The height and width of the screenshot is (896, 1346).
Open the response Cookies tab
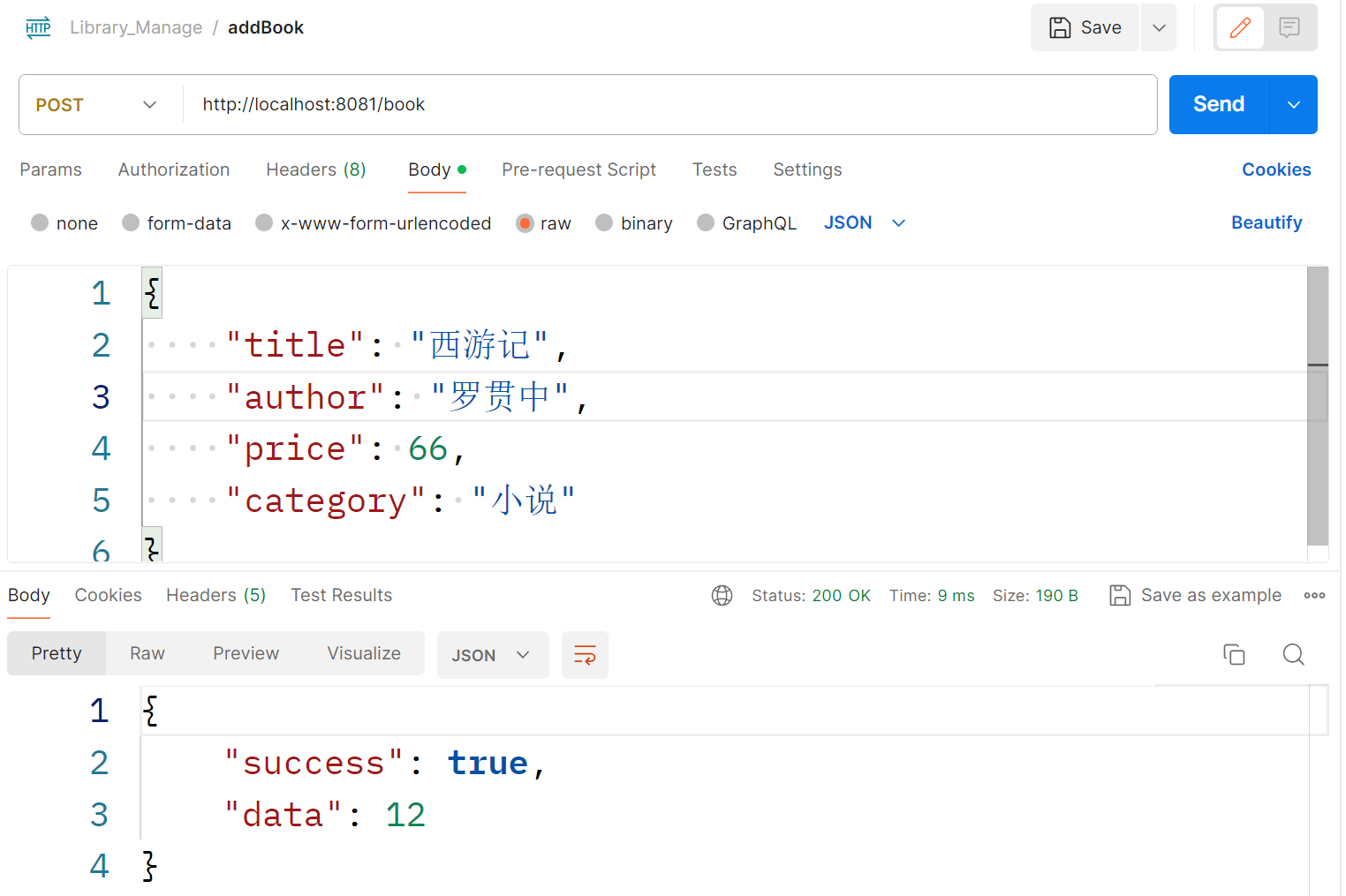coord(108,596)
